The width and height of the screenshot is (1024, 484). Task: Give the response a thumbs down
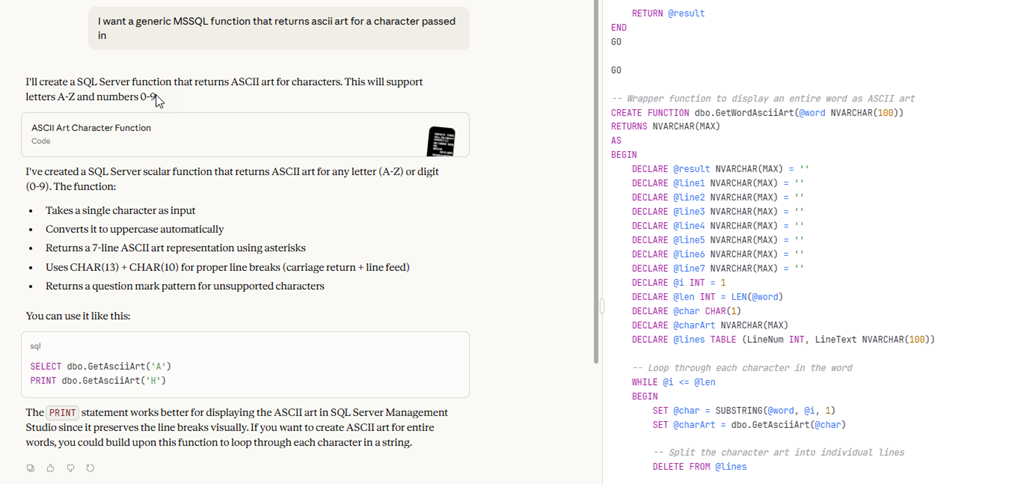tap(70, 467)
